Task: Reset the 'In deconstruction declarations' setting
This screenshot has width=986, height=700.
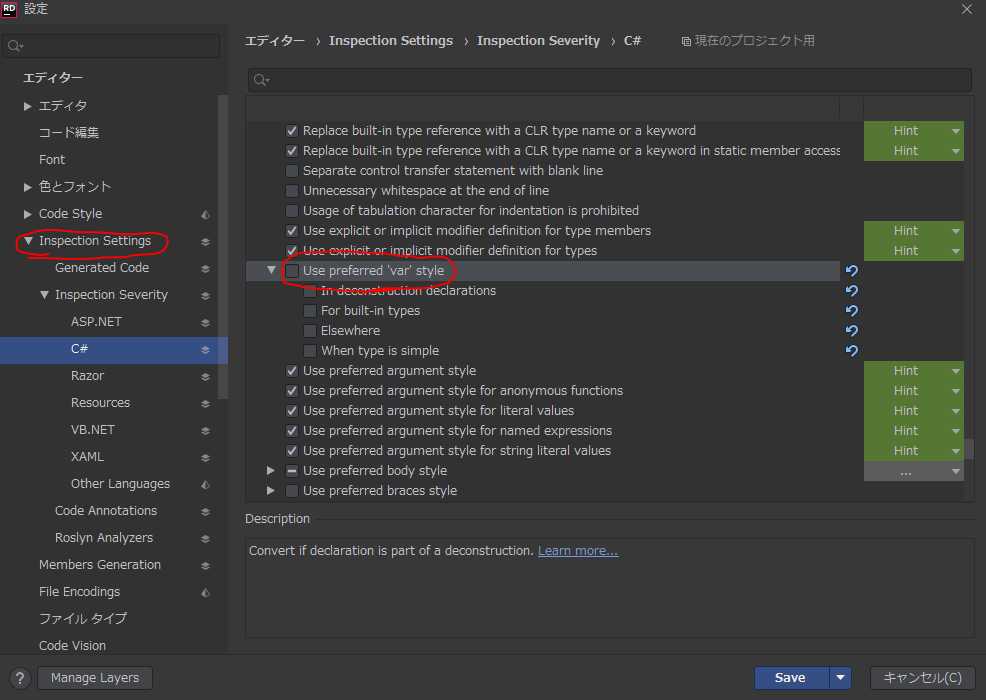Action: click(x=852, y=291)
